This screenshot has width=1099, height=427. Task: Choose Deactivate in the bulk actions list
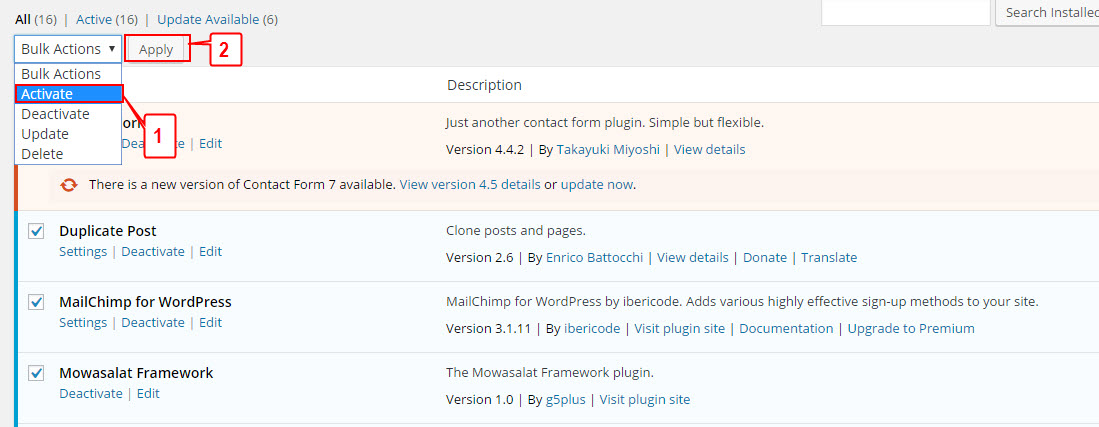point(69,114)
